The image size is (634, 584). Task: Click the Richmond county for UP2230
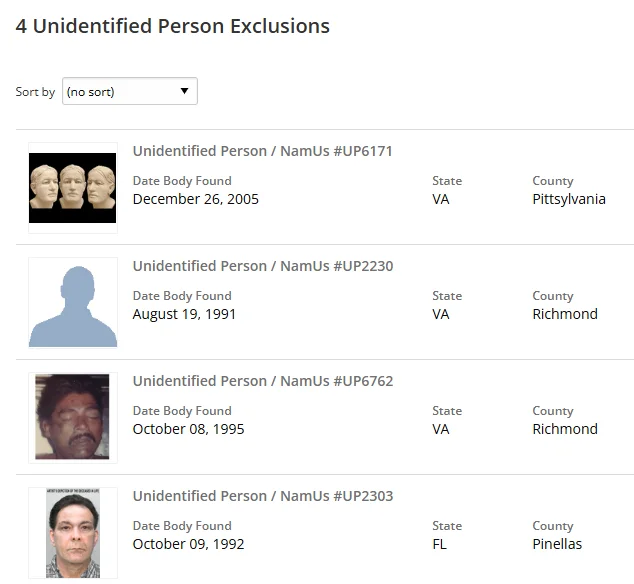564,314
